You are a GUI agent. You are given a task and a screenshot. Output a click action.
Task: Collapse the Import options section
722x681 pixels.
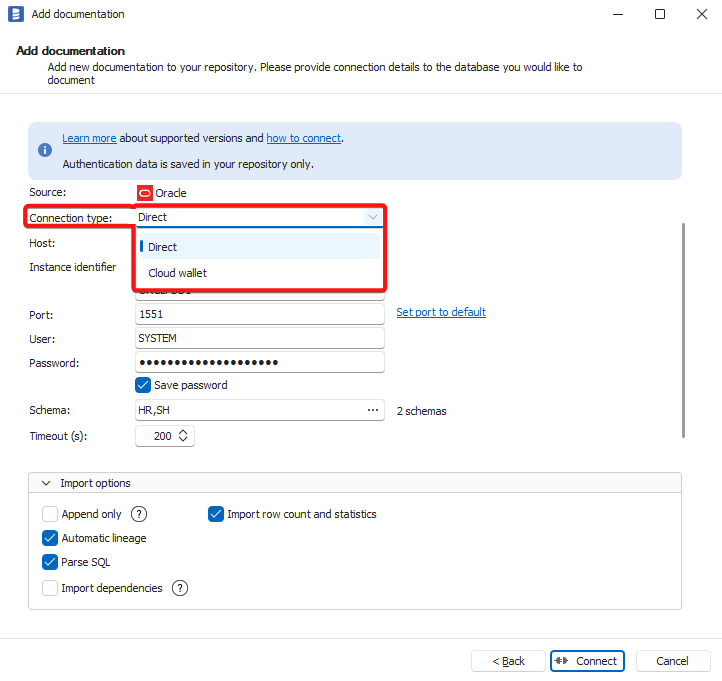pyautogui.click(x=46, y=483)
